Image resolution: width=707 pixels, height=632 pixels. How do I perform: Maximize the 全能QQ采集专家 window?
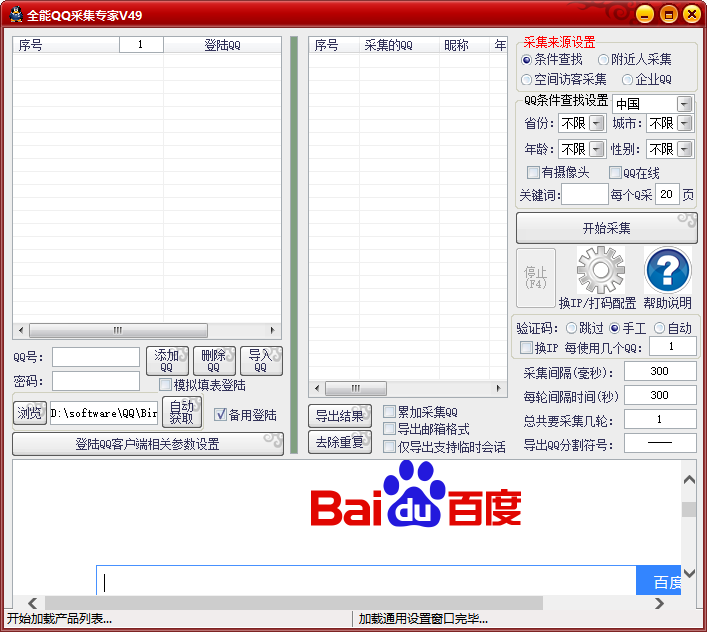tap(669, 15)
